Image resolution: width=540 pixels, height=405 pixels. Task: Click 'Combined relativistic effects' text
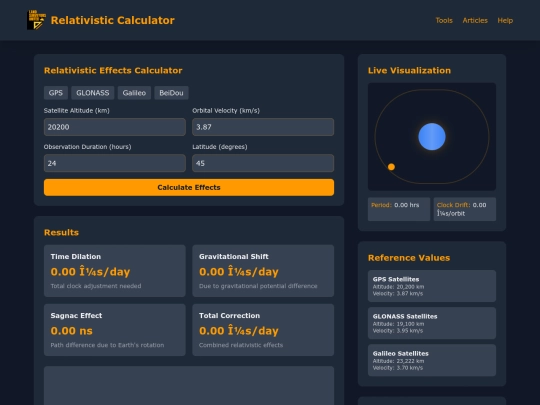point(241,345)
